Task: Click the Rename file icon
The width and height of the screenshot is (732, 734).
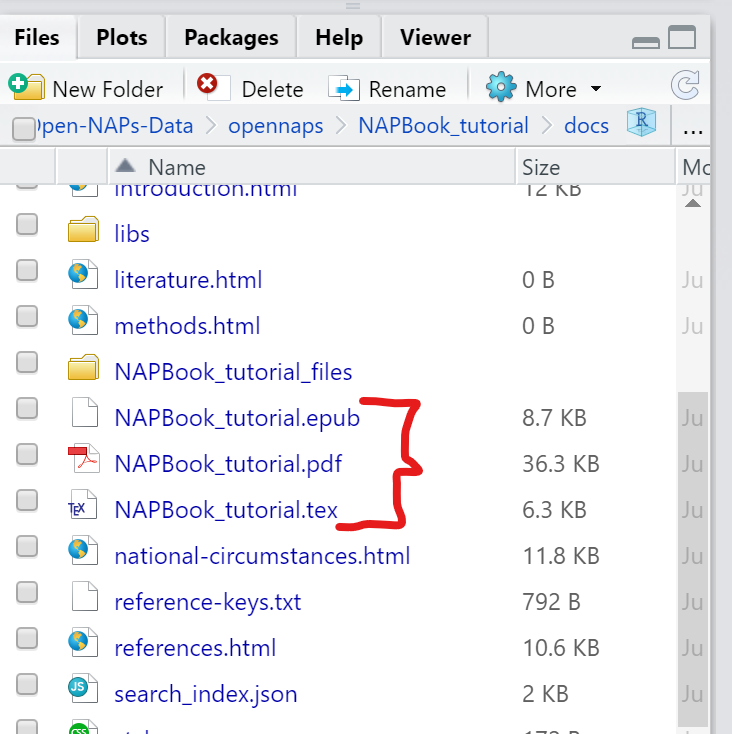Action: pyautogui.click(x=344, y=88)
